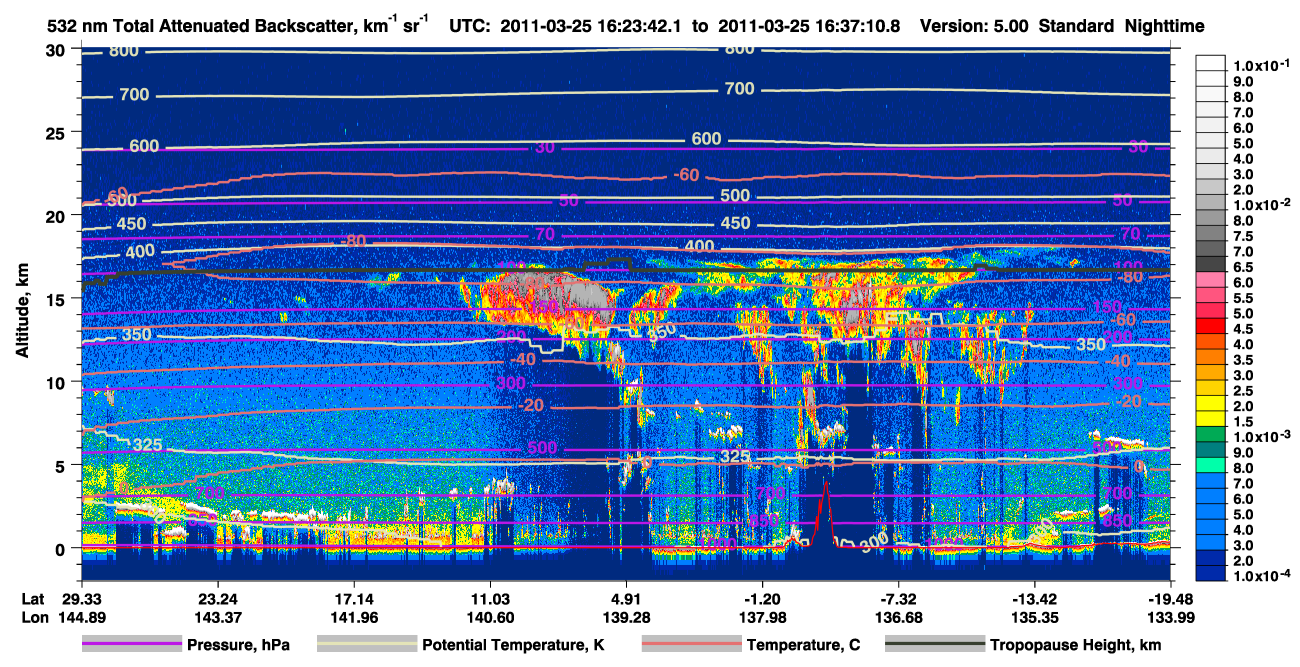The image size is (1300, 667).
Task: Click latitude value -19.48
Action: pos(1171,599)
